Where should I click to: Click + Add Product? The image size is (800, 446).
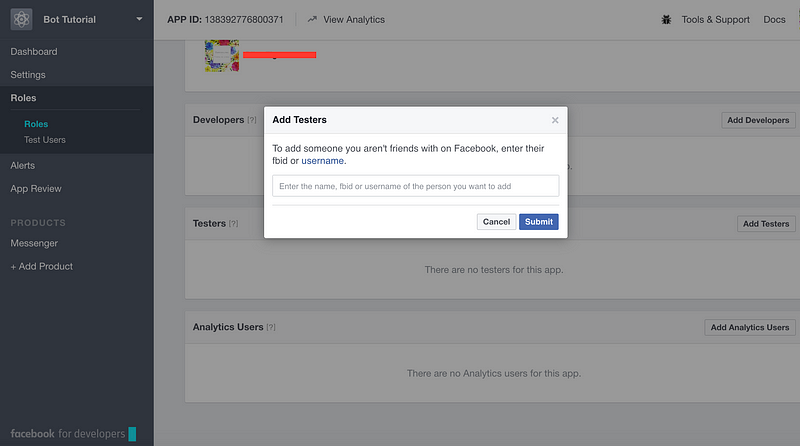42,266
